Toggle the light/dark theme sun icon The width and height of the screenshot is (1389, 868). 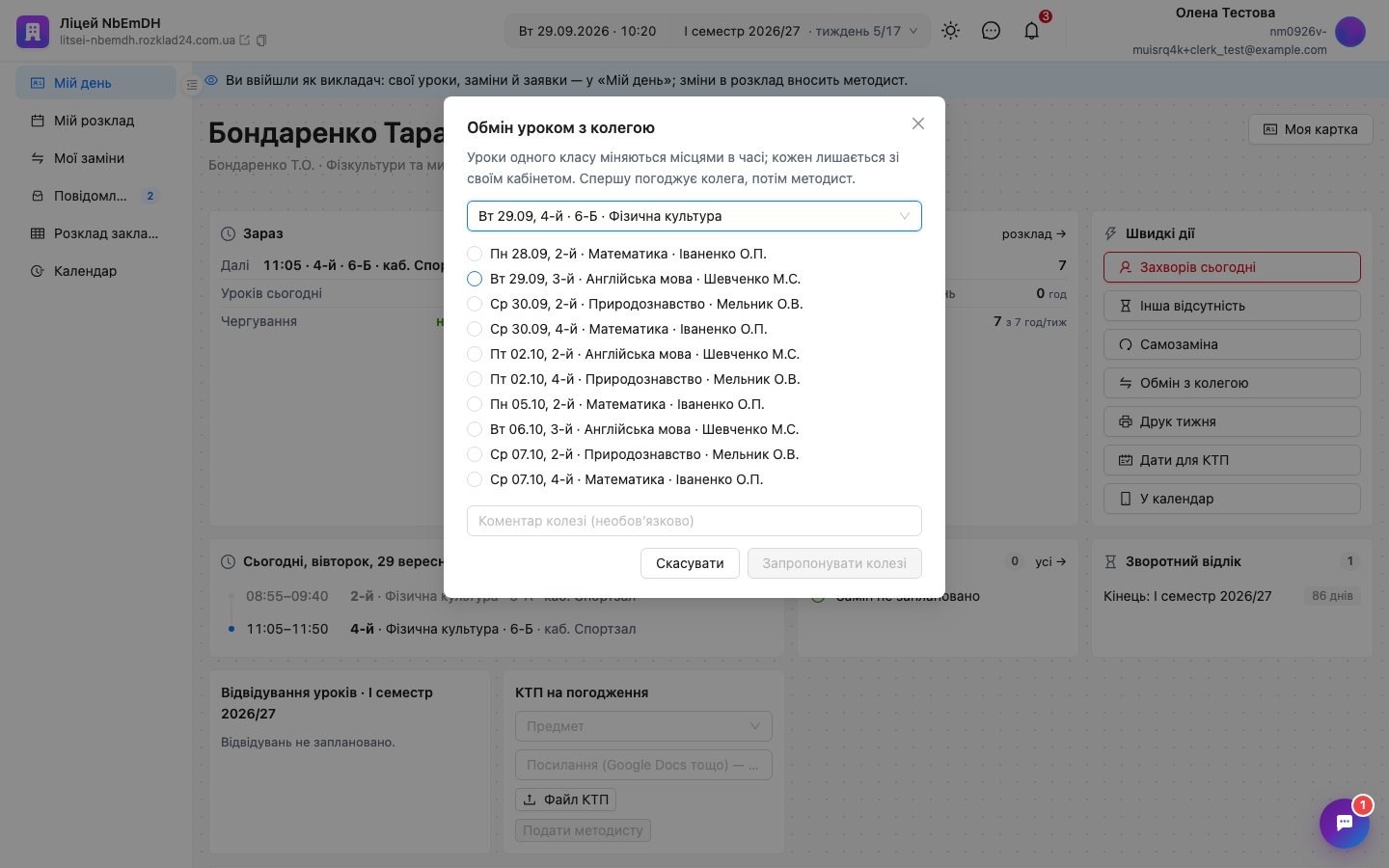(x=951, y=31)
